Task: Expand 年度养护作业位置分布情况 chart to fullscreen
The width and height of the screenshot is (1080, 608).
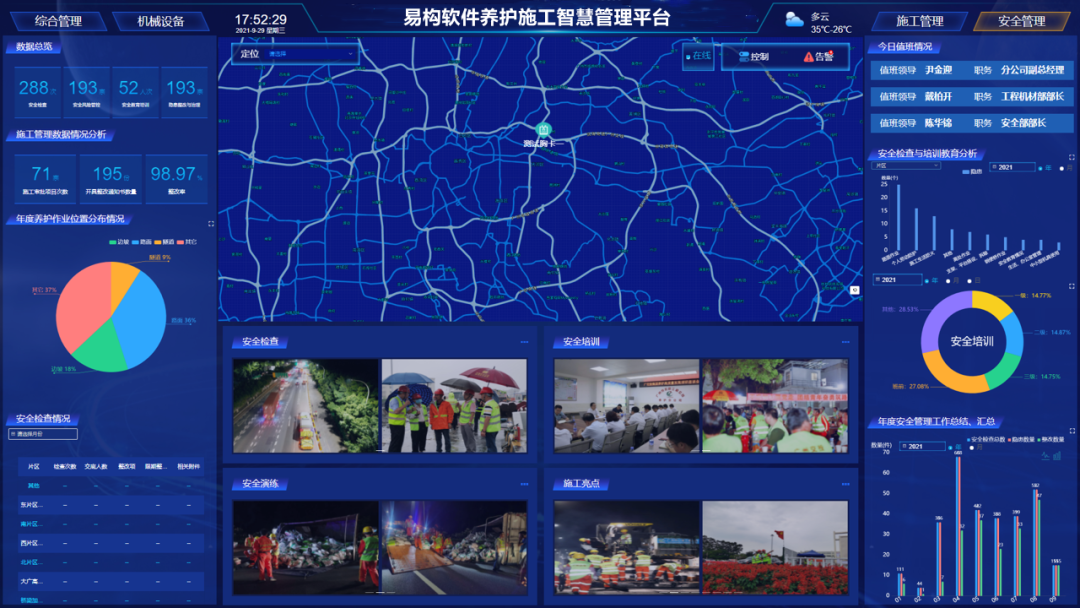Action: [211, 224]
